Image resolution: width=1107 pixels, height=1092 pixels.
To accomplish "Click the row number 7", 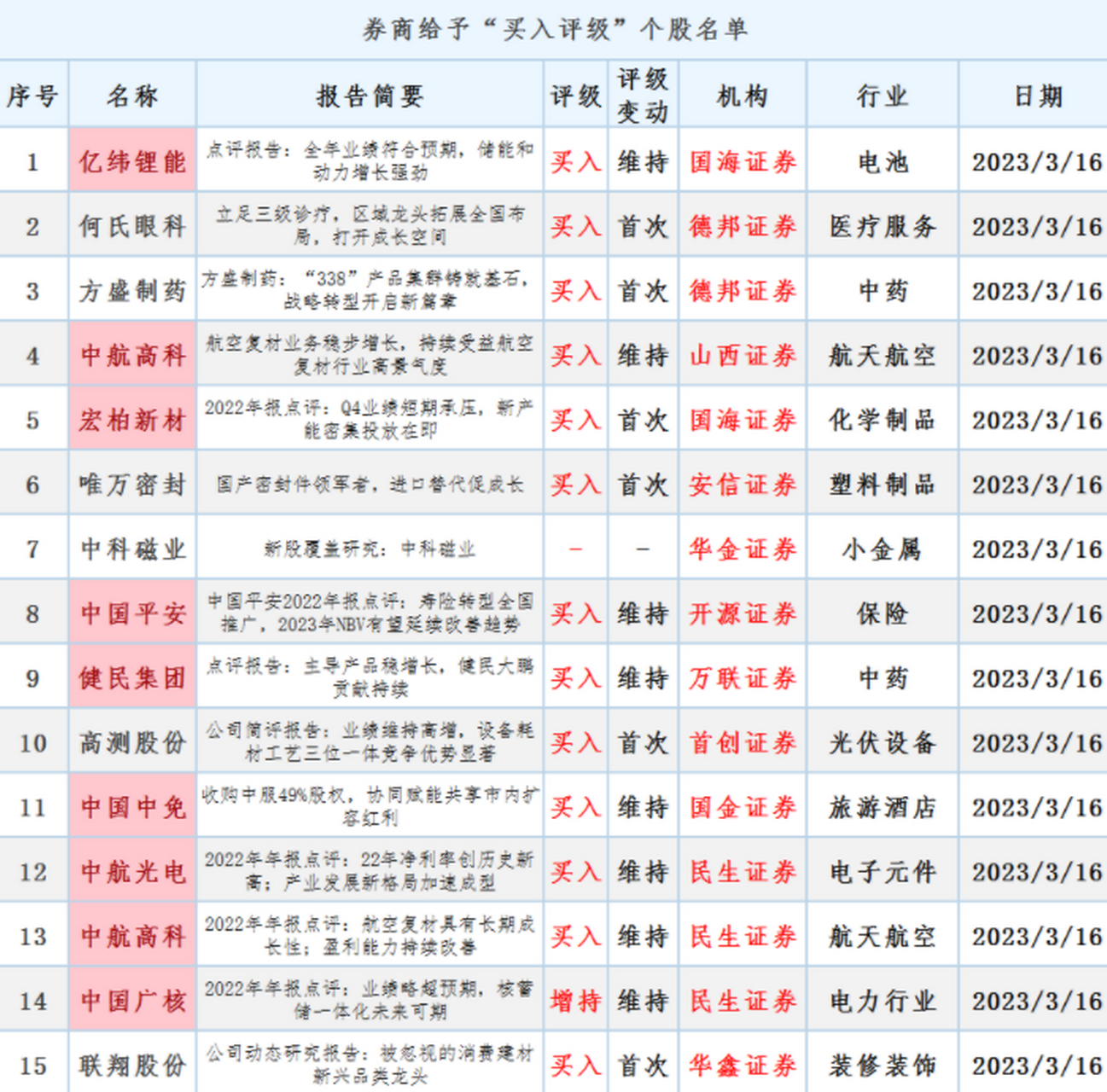I will coord(32,549).
